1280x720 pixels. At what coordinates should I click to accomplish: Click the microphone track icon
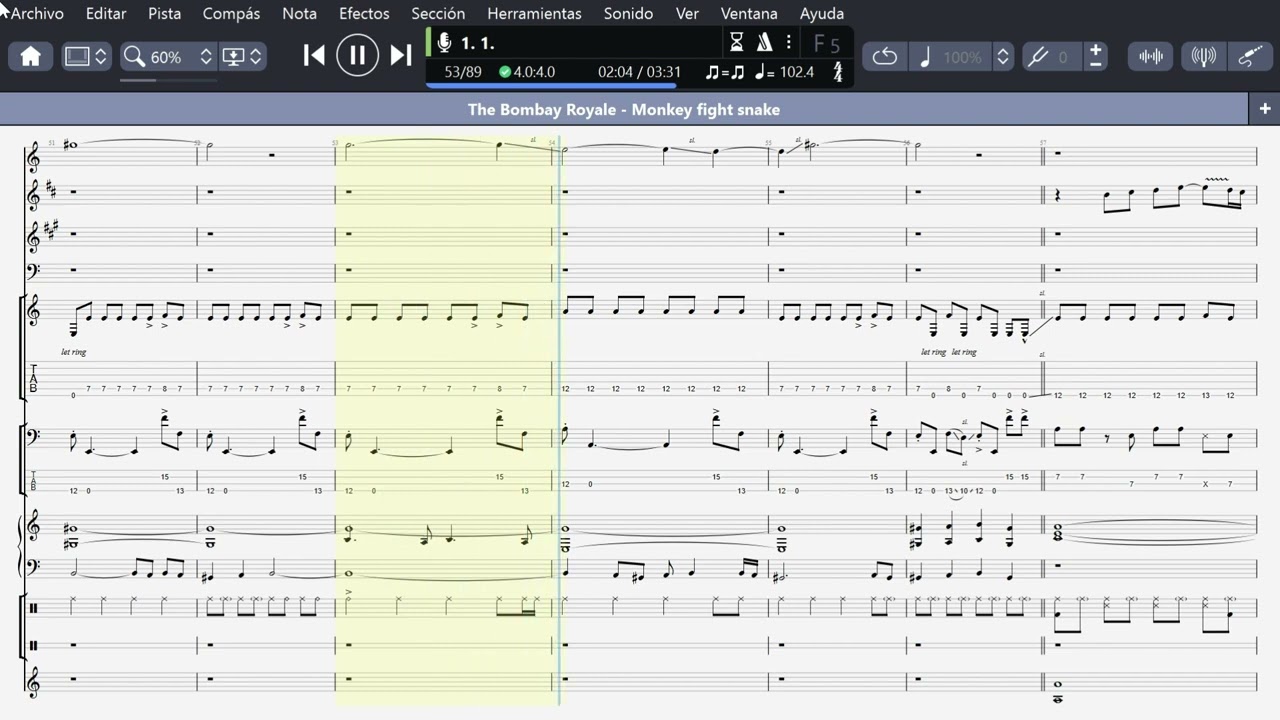pyautogui.click(x=444, y=43)
